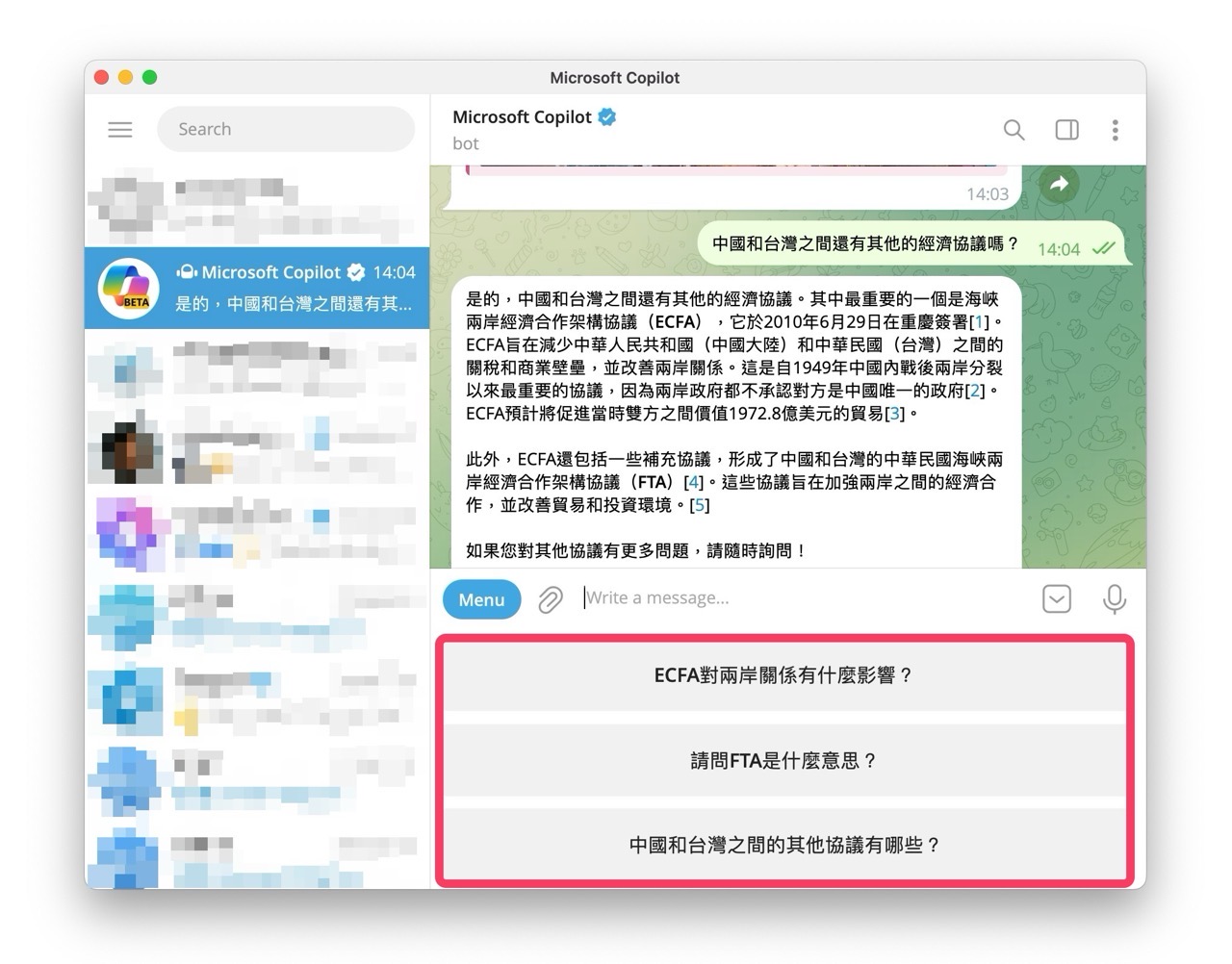Screen dimensions: 1232x964
Task: Open citation link [5]
Action: tap(700, 505)
